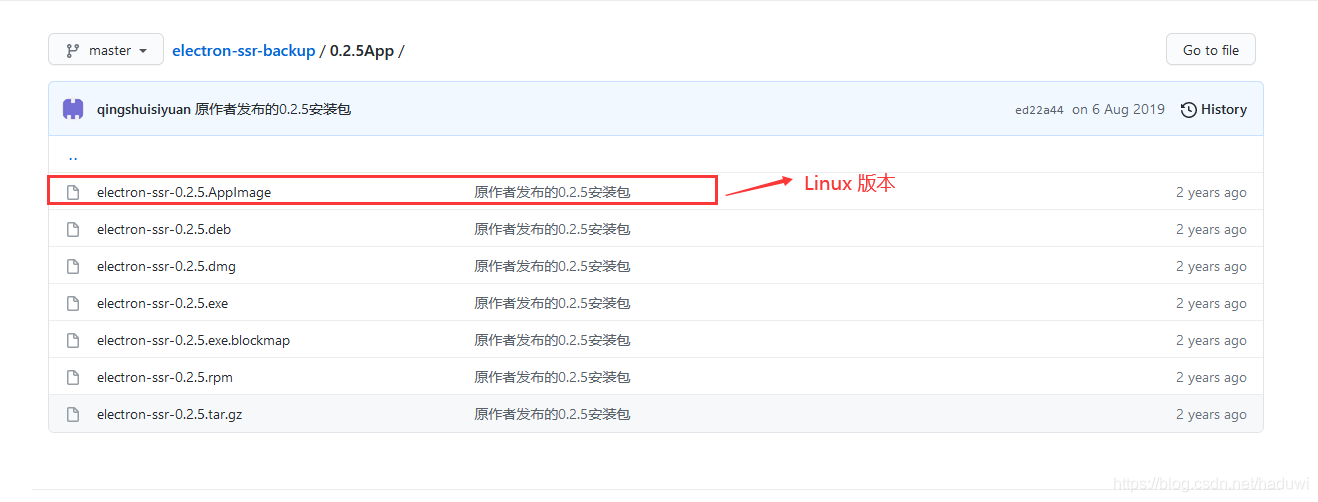Screen dimensions: 1318x502
Task: Open electron-ssr-0.2.5.rpm file
Action: pos(165,377)
